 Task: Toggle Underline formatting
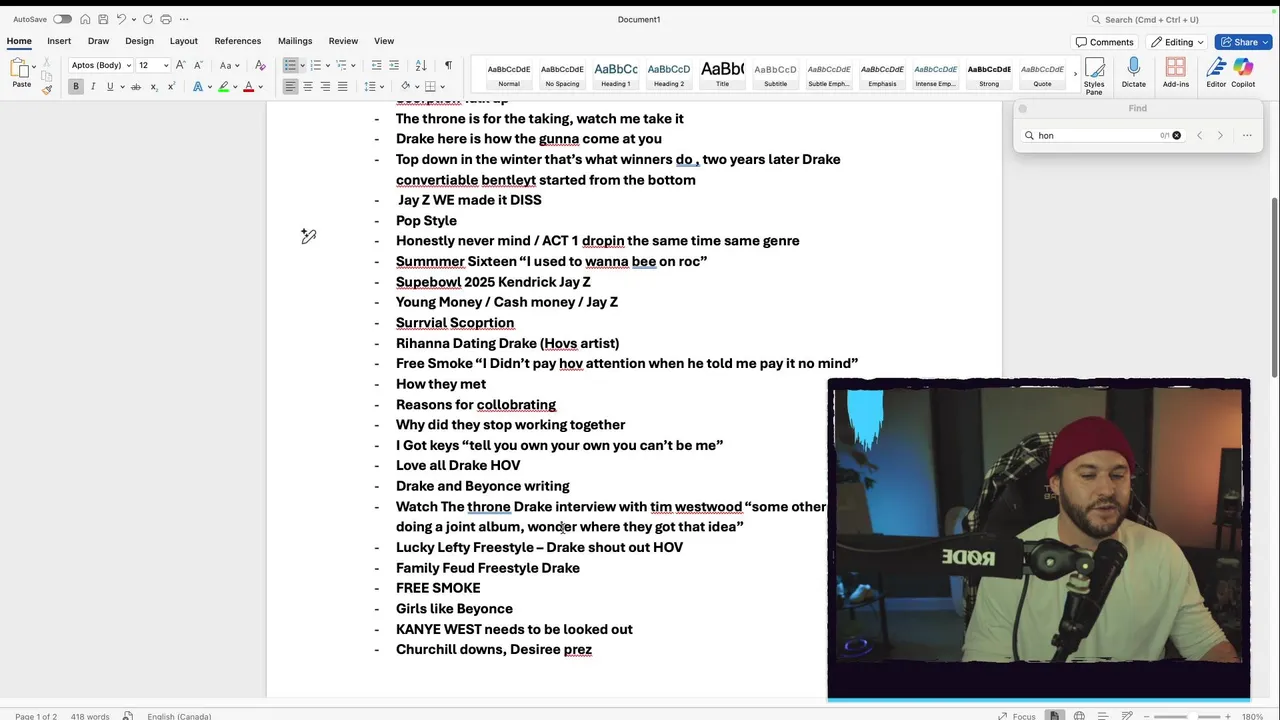(110, 87)
